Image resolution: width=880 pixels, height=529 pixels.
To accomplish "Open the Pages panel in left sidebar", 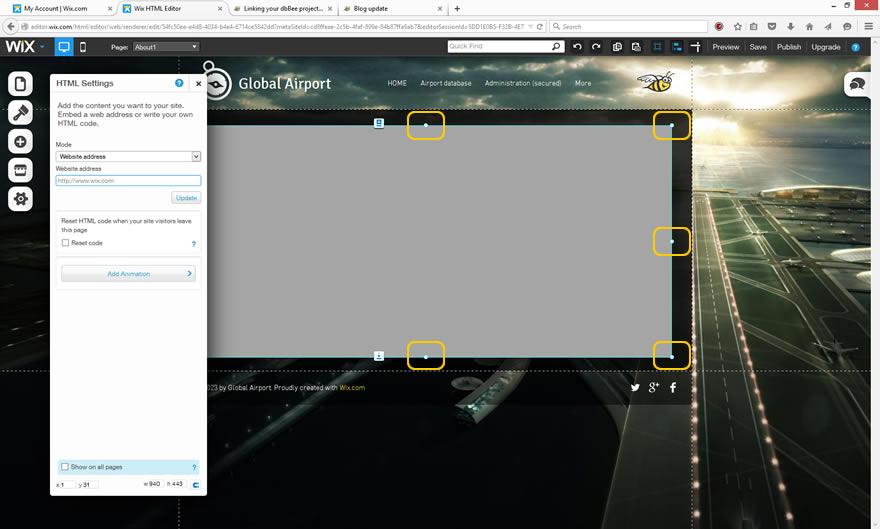I will click(x=20, y=84).
